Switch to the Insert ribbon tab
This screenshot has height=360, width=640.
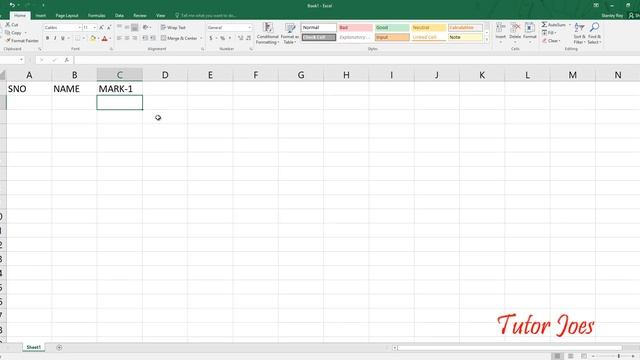[40, 16]
